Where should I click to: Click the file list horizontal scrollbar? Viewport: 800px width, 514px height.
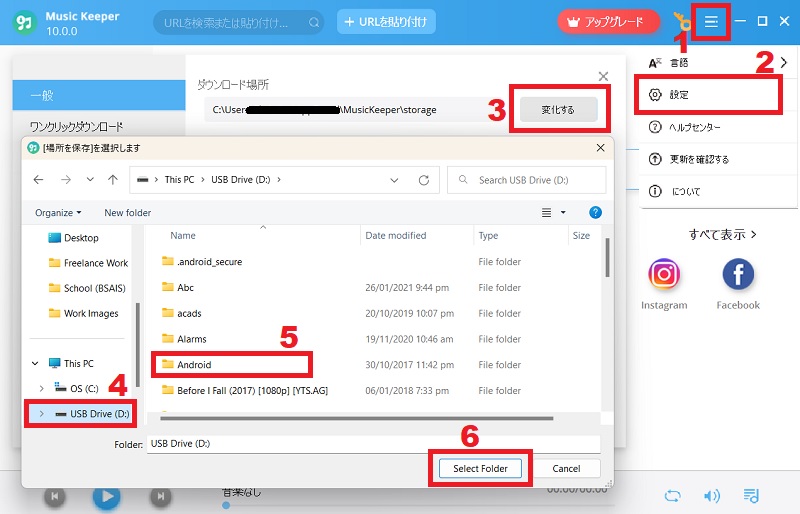click(357, 419)
